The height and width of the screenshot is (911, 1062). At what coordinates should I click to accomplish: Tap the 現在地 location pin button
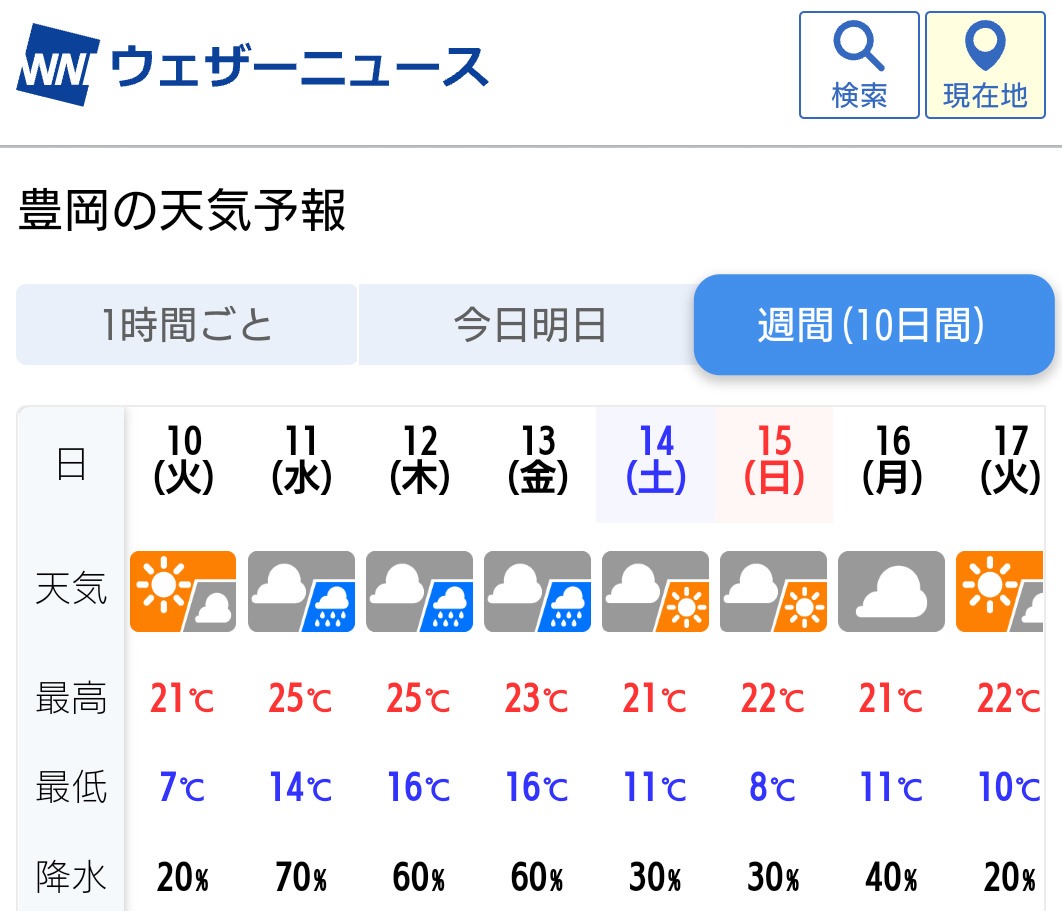tap(985, 65)
